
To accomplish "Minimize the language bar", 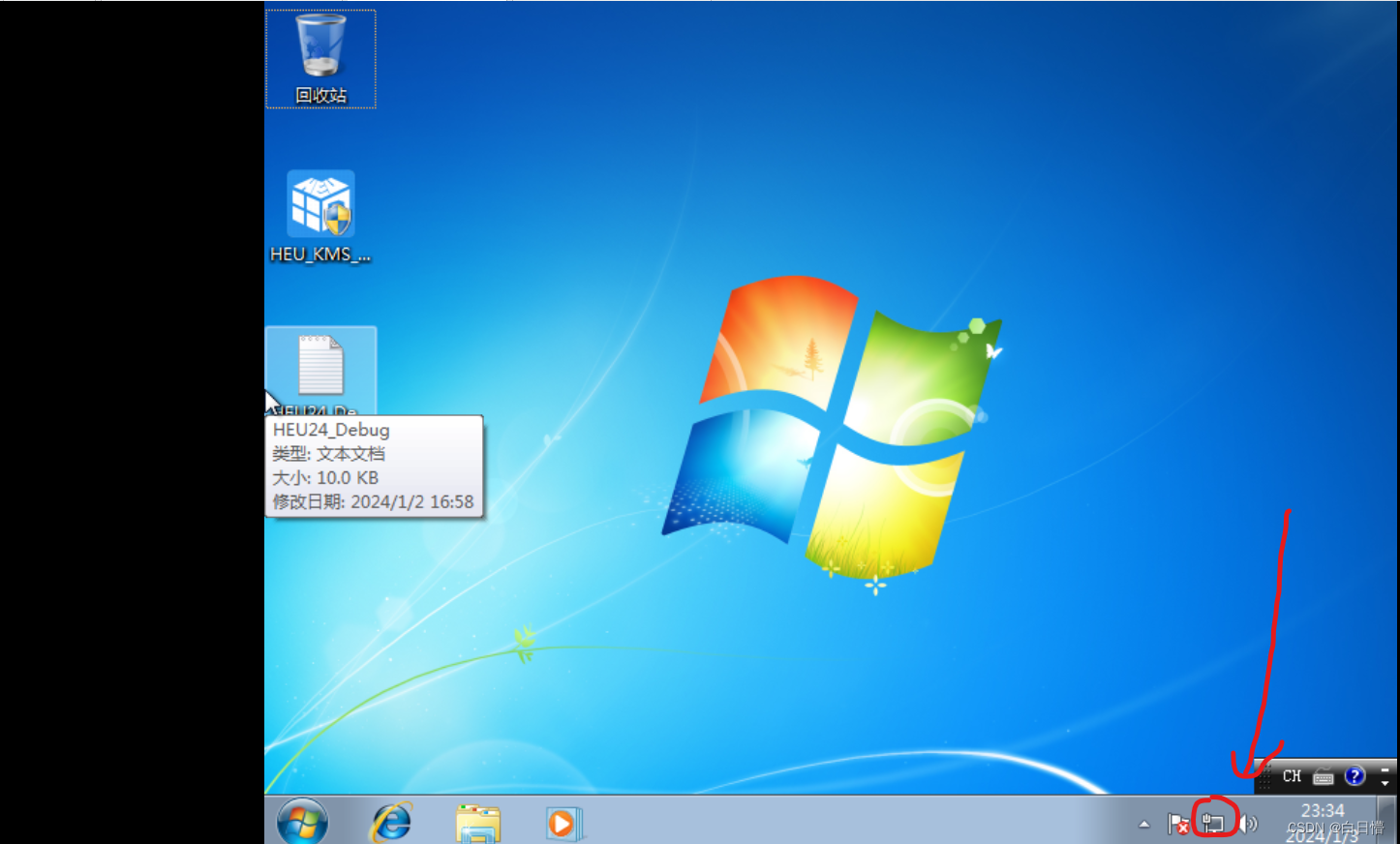I will [x=1385, y=770].
